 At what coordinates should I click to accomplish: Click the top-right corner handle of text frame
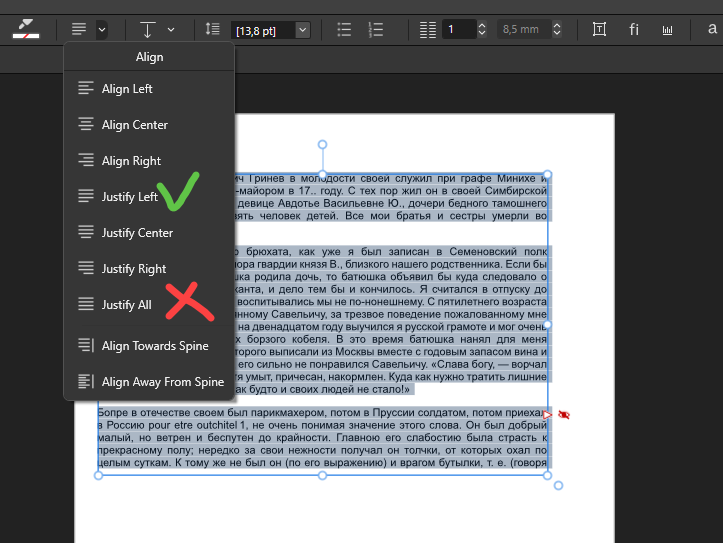coord(547,174)
